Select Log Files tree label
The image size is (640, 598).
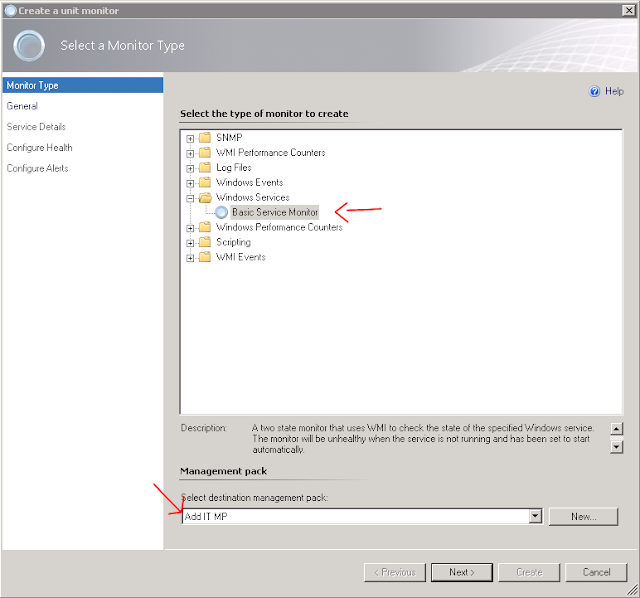[234, 167]
